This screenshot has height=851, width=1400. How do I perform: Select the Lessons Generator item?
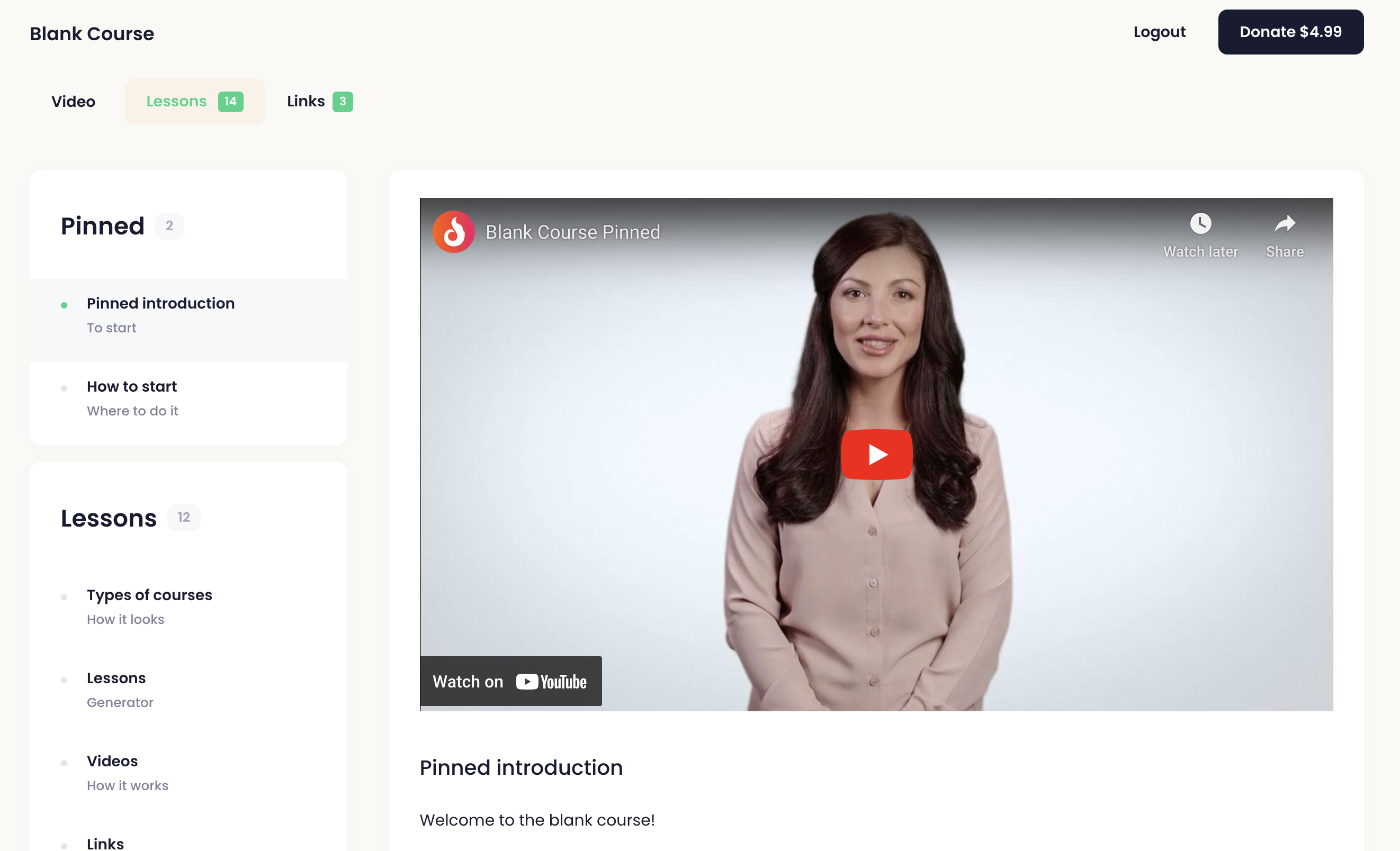[116, 678]
